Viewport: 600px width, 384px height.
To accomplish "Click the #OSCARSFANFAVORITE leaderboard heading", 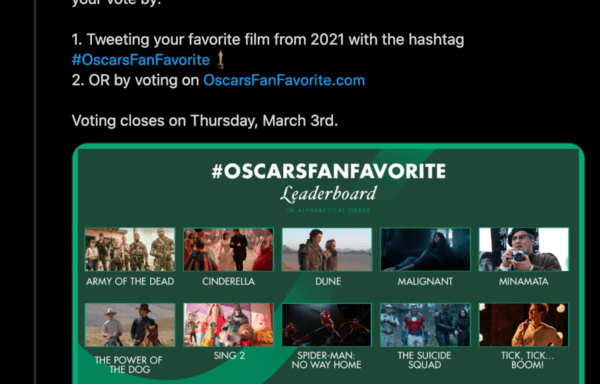I will click(x=329, y=171).
